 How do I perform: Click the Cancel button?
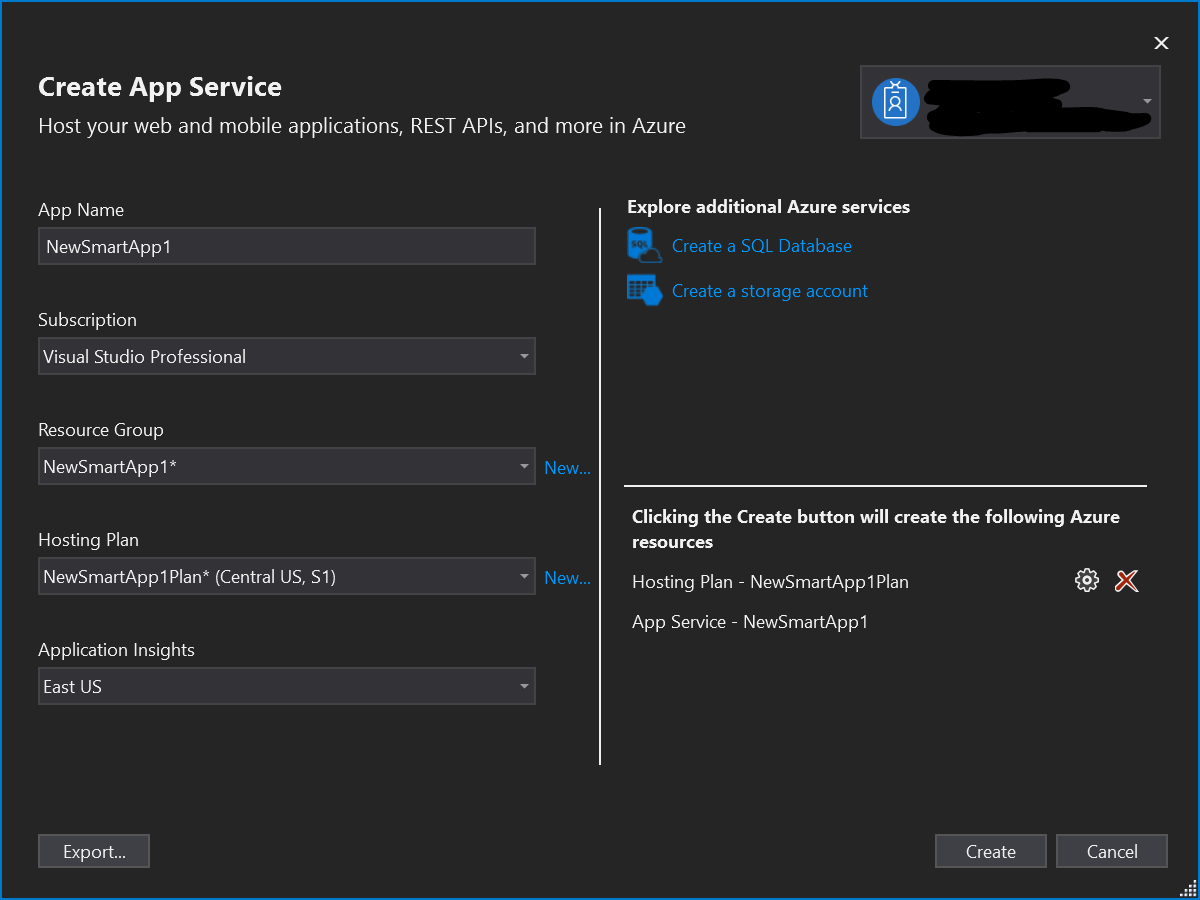coord(1112,851)
